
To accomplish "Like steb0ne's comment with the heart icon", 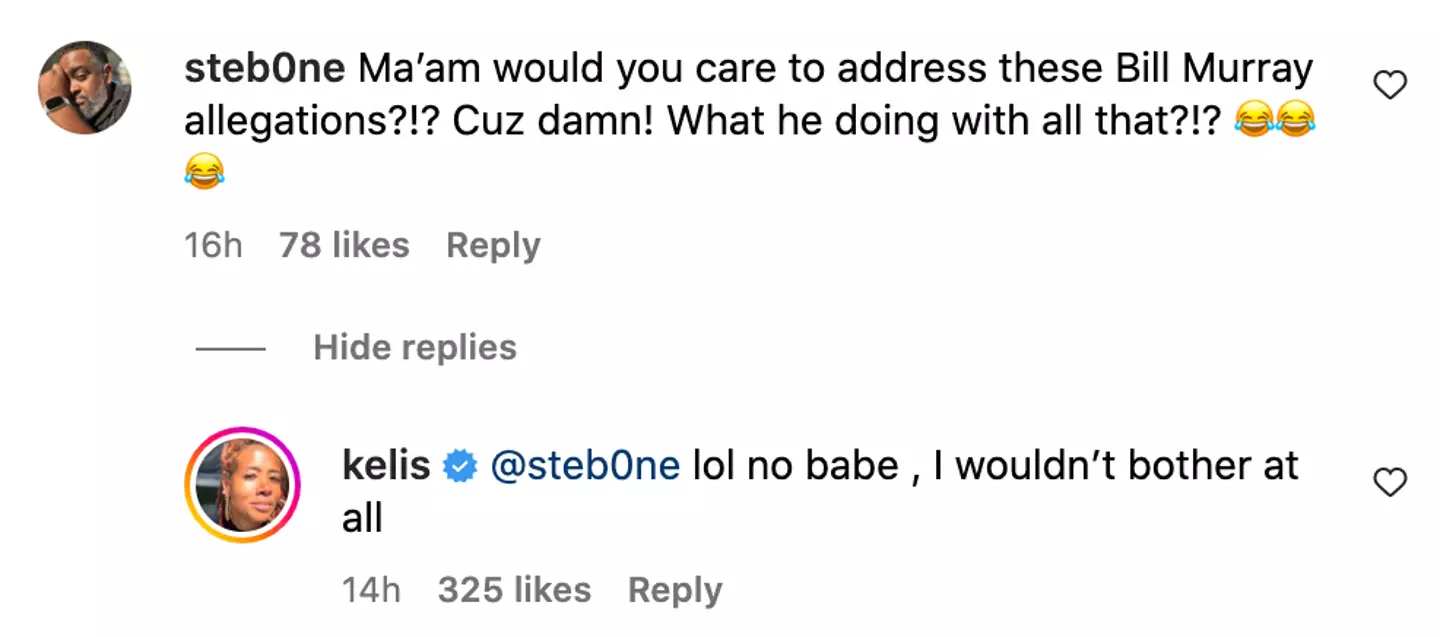I will coord(1390,87).
